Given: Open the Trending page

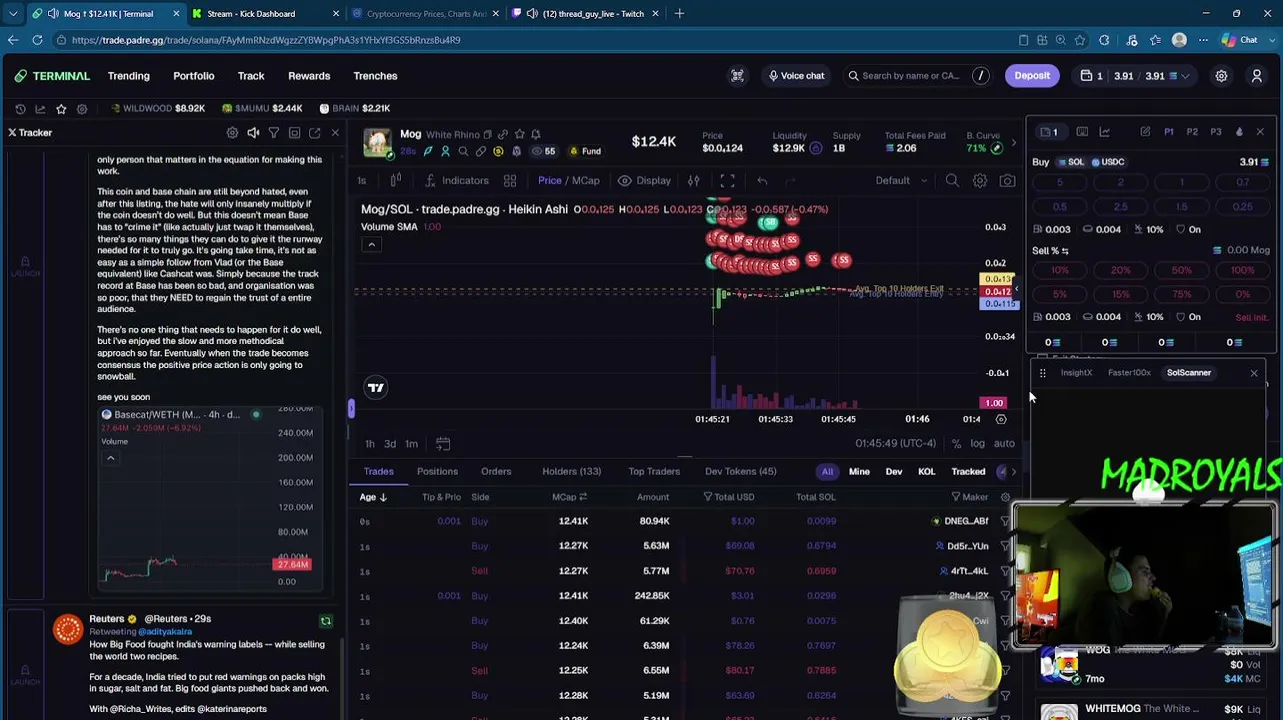Looking at the screenshot, I should coord(129,76).
